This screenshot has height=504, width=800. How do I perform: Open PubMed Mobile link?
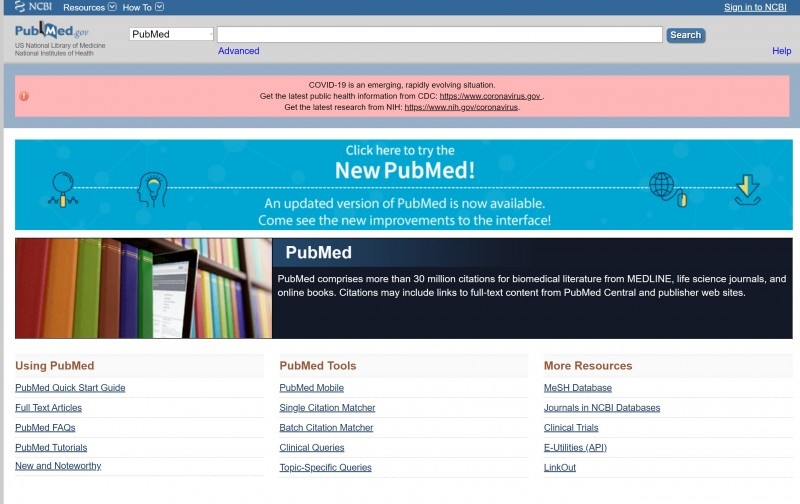click(x=311, y=388)
